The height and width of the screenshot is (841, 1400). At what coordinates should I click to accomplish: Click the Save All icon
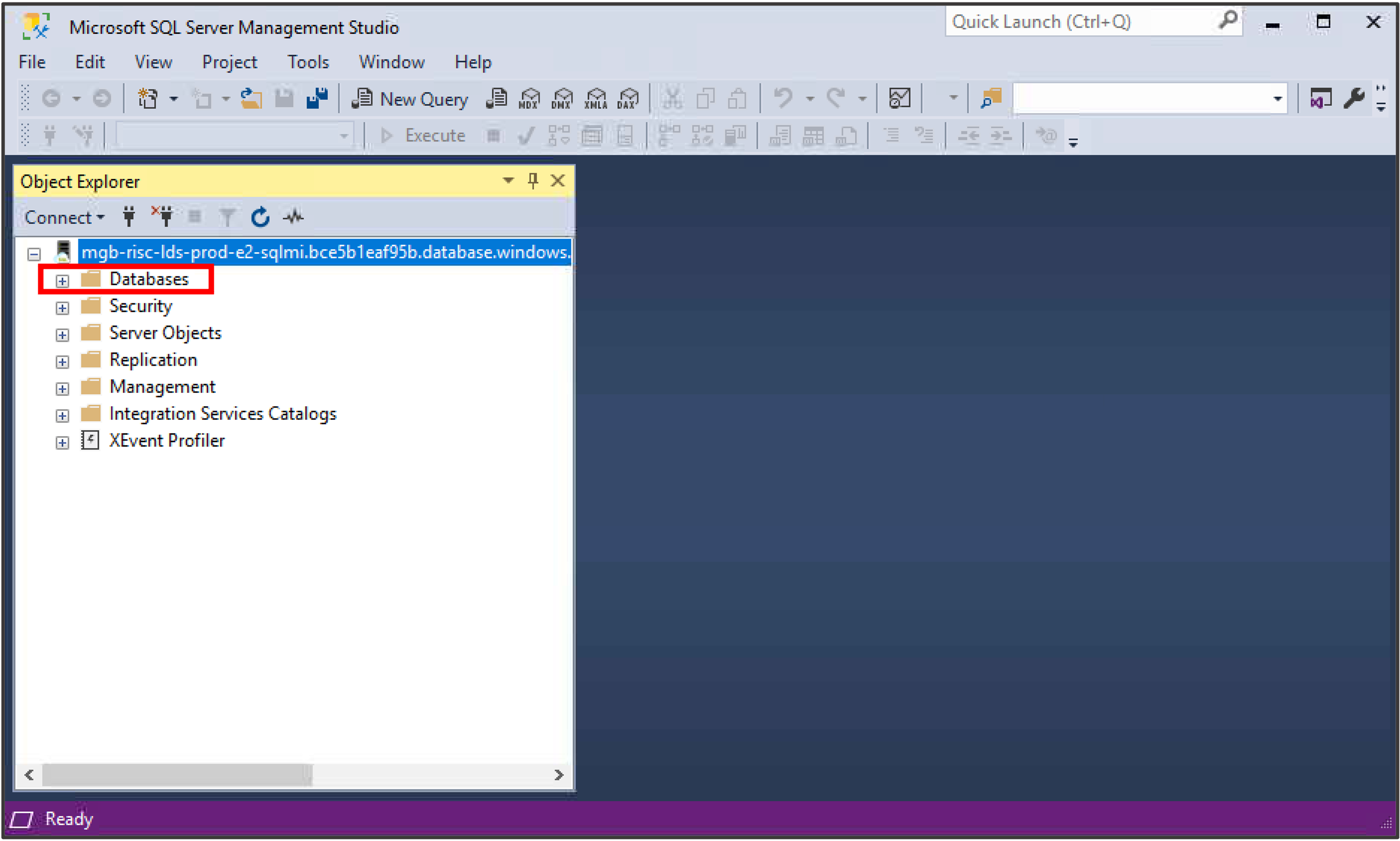pos(317,99)
